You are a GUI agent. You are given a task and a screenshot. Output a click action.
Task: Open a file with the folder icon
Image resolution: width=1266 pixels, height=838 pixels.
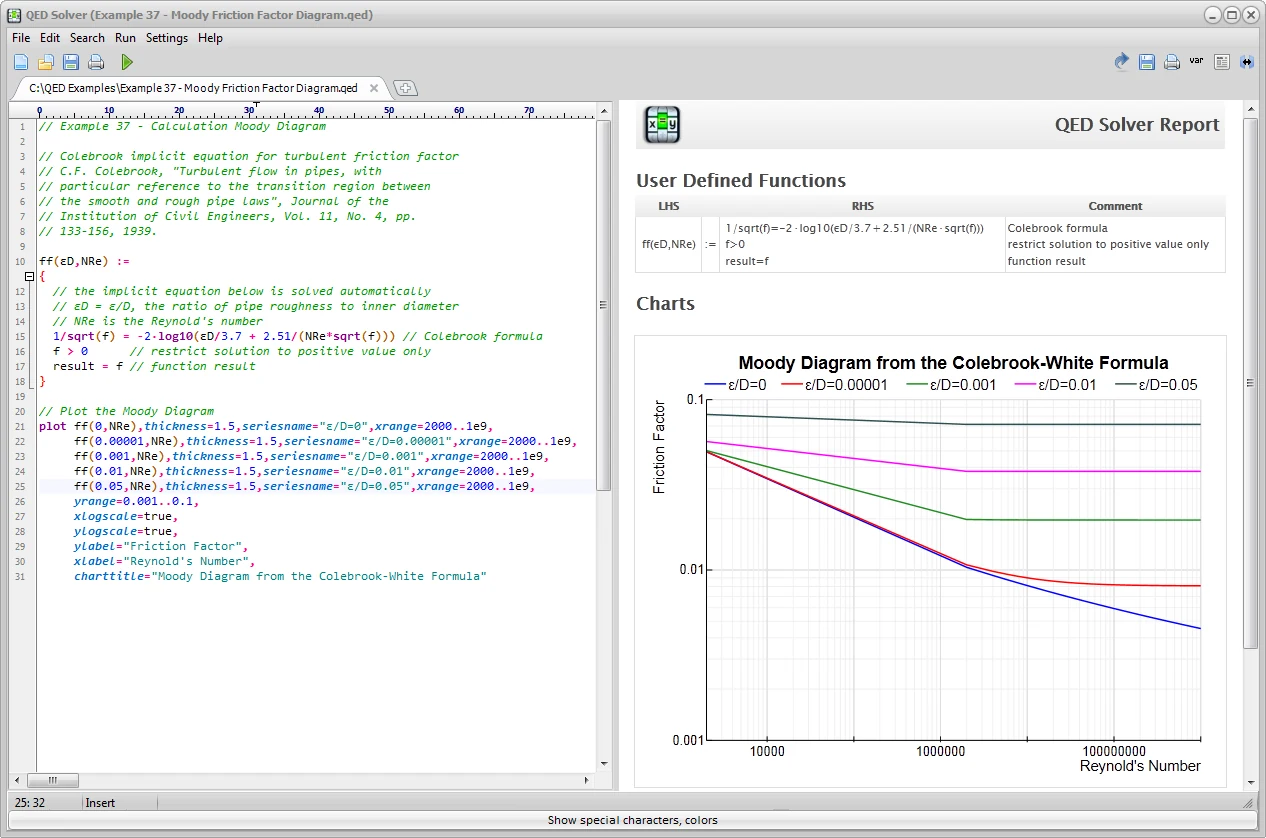point(46,62)
